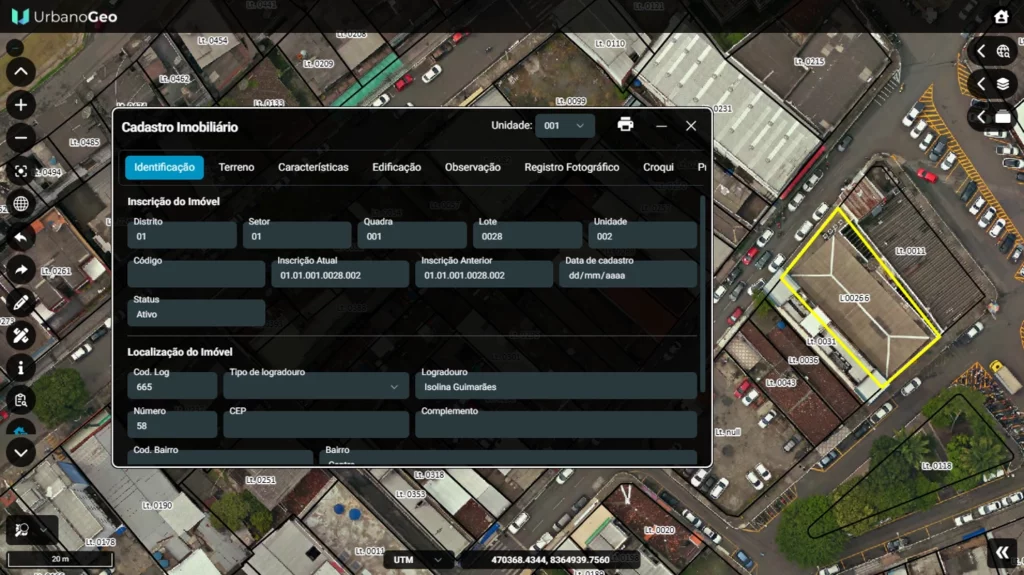Click the information identify tool

click(x=21, y=368)
